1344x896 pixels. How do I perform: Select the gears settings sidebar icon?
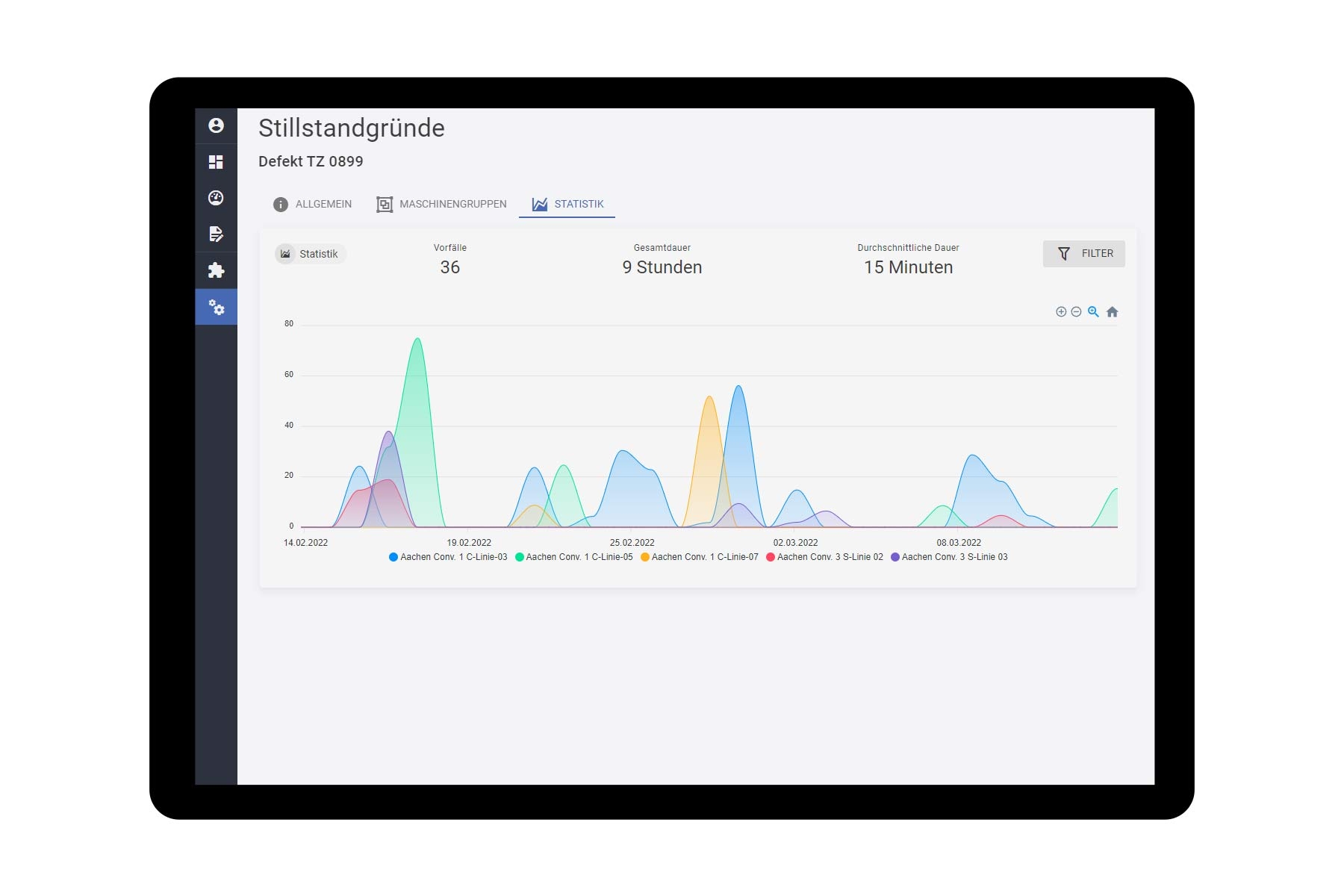tap(216, 307)
